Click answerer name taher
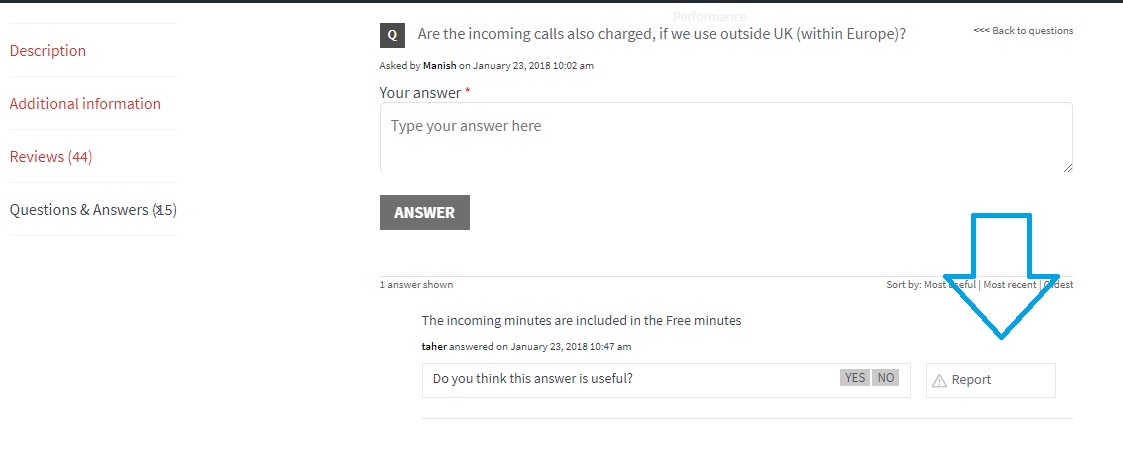This screenshot has width=1123, height=451. click(434, 346)
